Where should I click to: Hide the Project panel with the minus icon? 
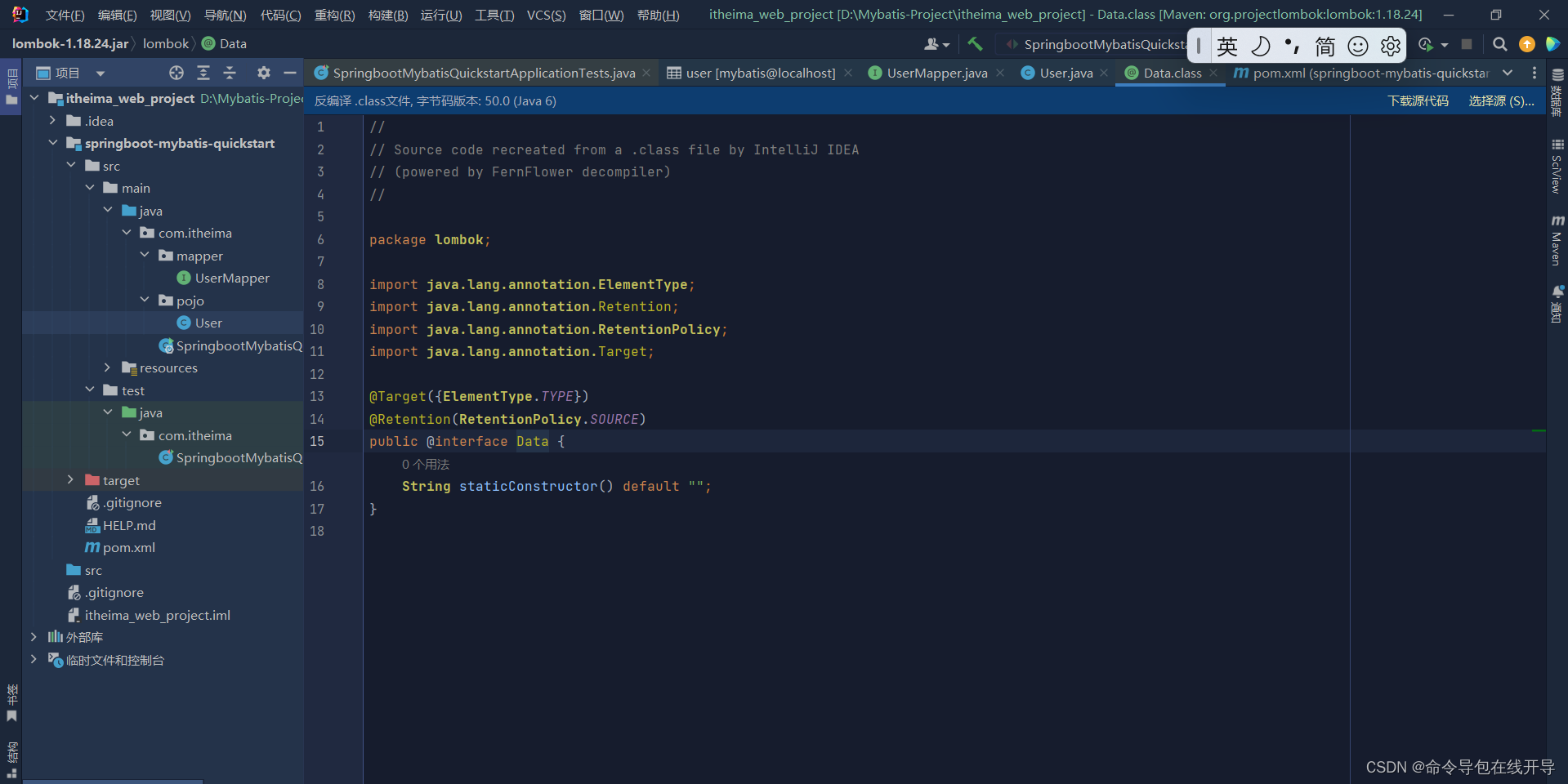tap(289, 73)
